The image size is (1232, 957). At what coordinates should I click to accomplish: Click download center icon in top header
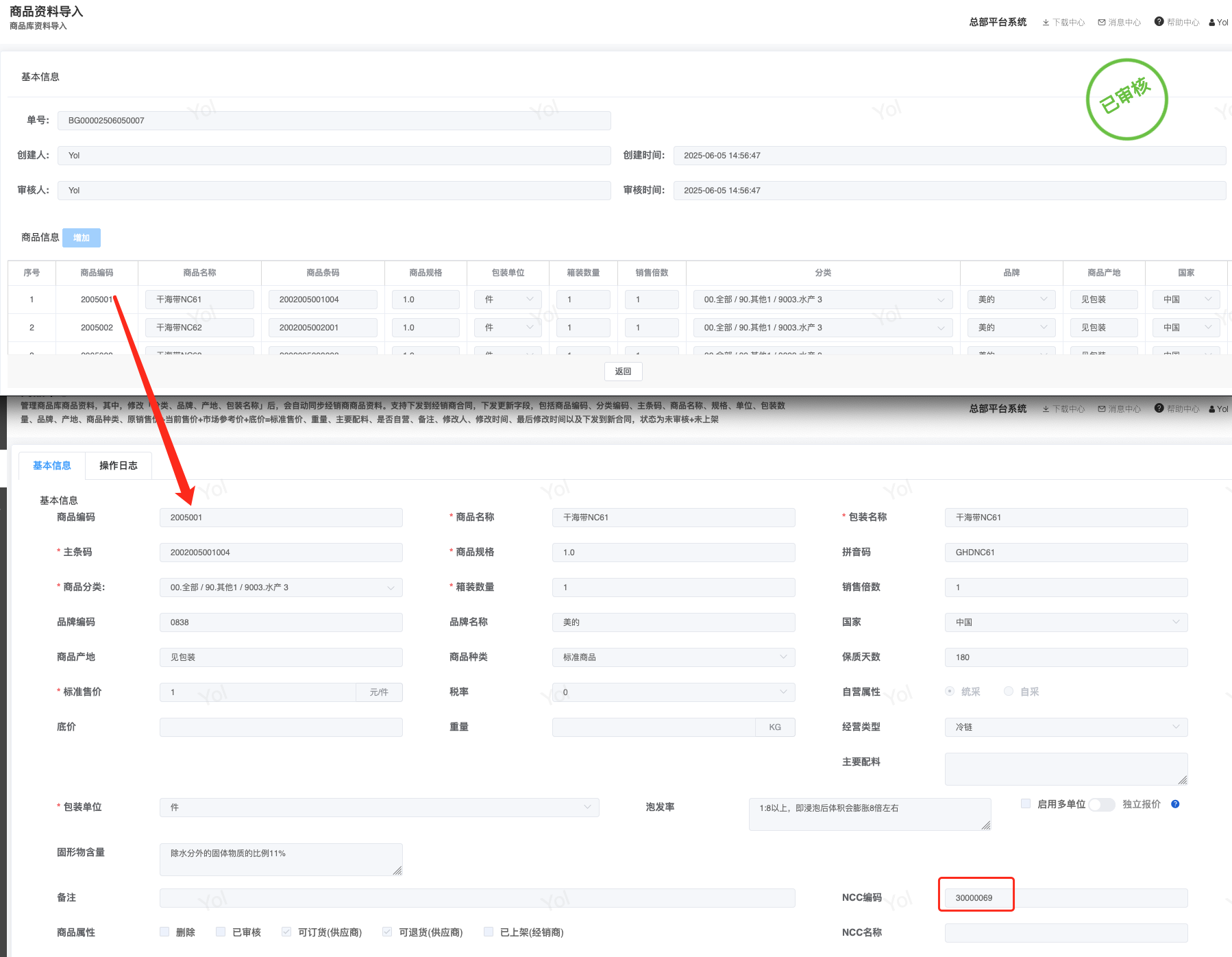coord(1046,23)
